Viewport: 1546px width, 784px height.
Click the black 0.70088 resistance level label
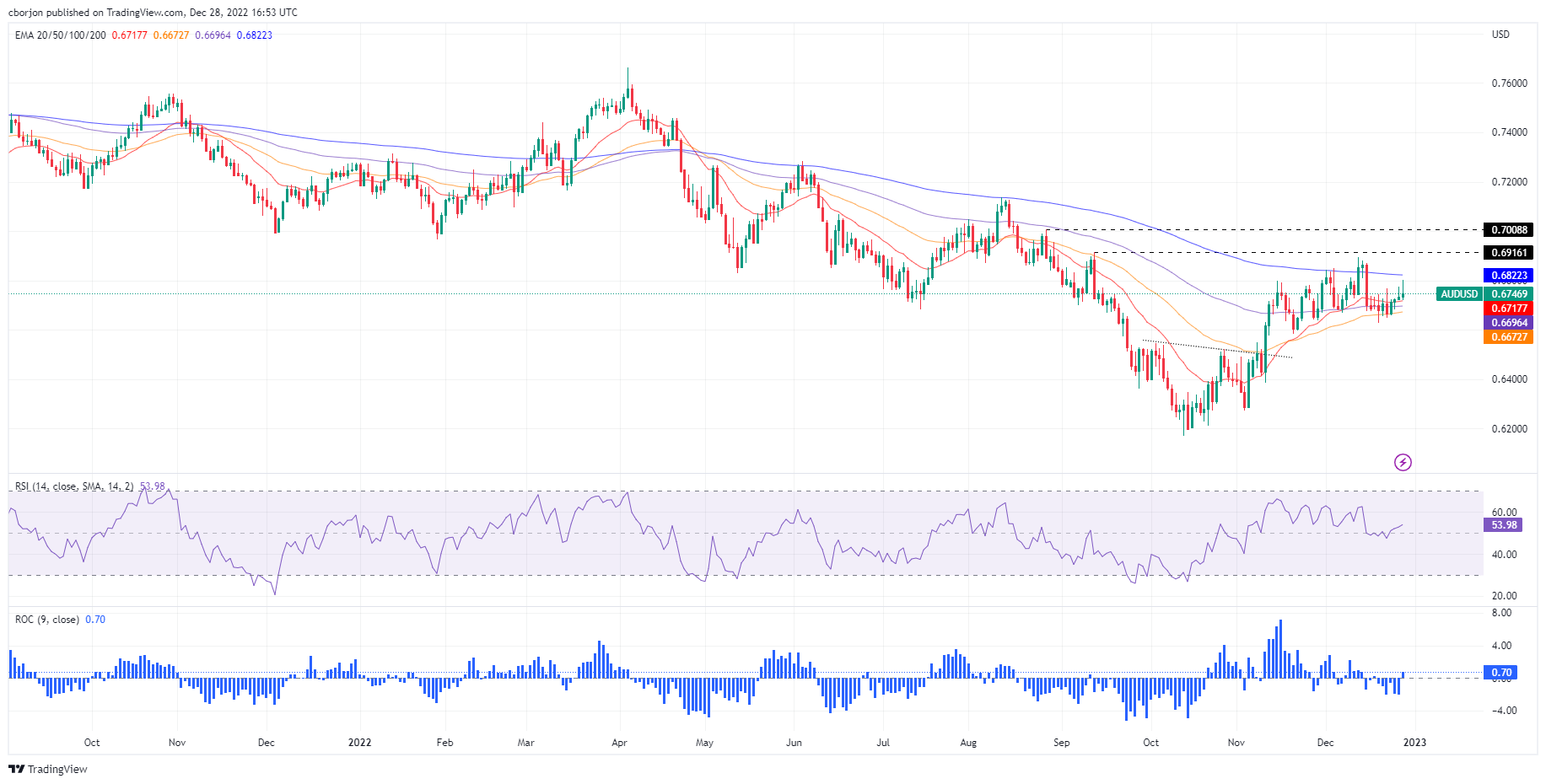[x=1509, y=230]
